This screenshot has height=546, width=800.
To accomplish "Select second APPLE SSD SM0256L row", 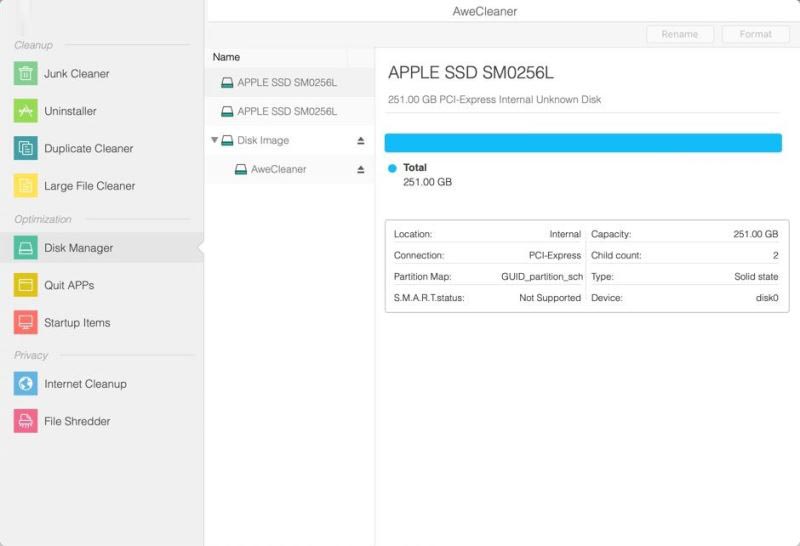I will (x=289, y=111).
